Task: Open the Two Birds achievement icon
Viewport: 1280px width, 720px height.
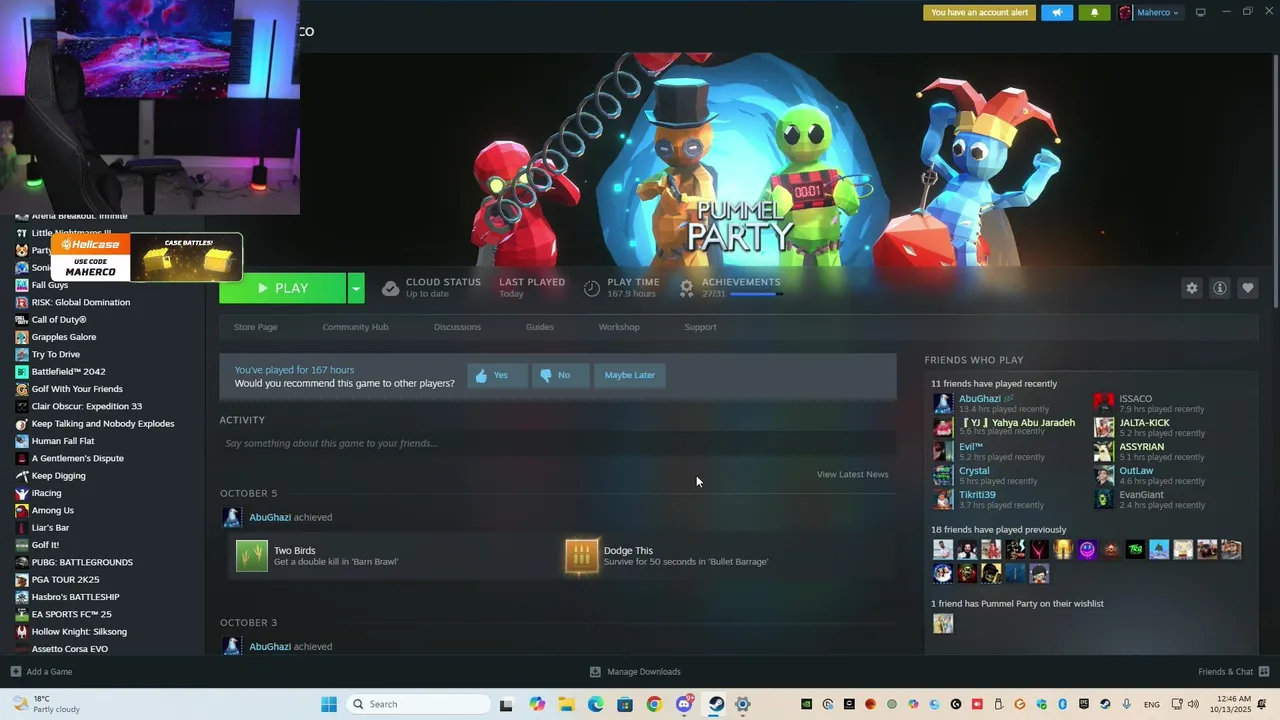Action: click(252, 556)
